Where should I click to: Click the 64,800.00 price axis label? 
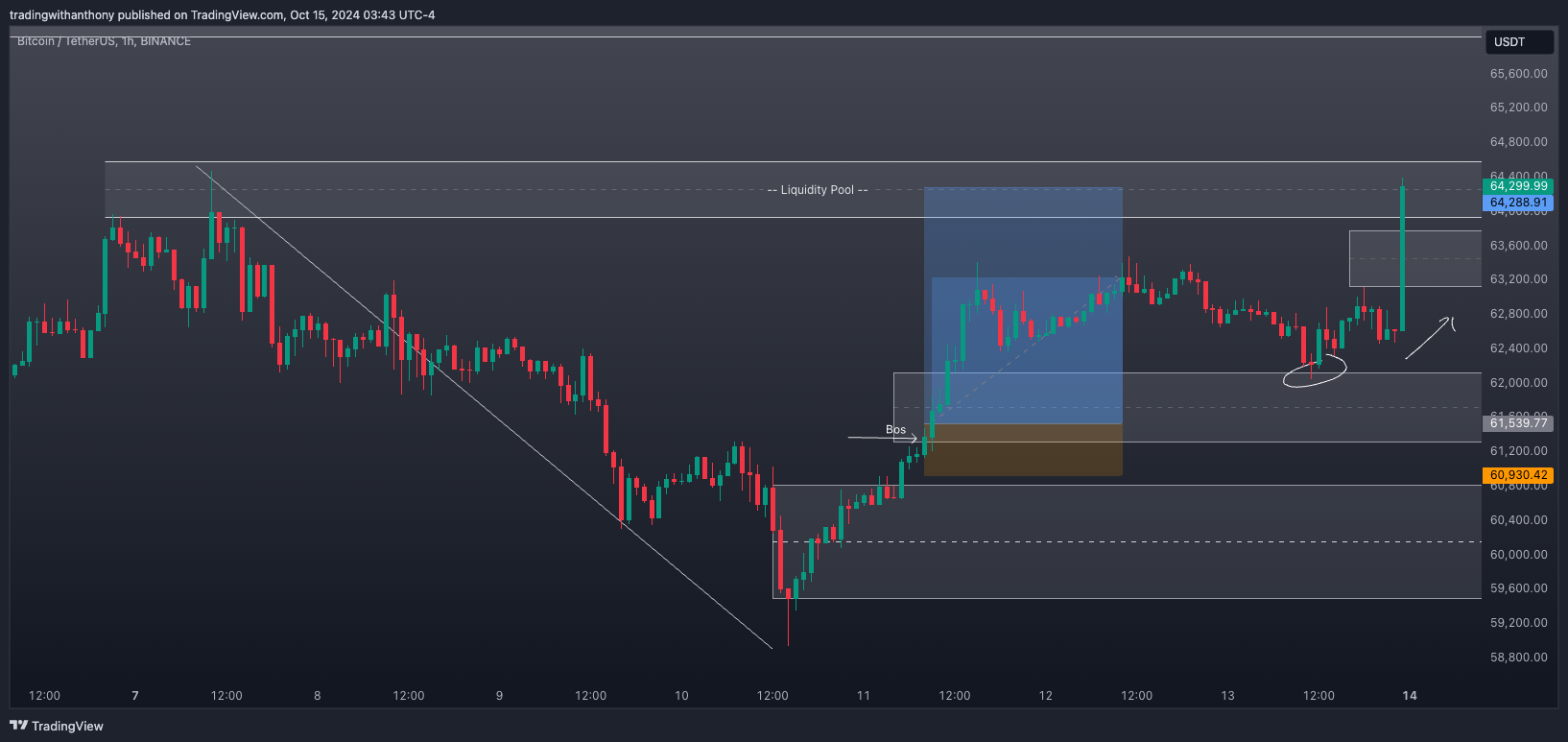[1518, 142]
